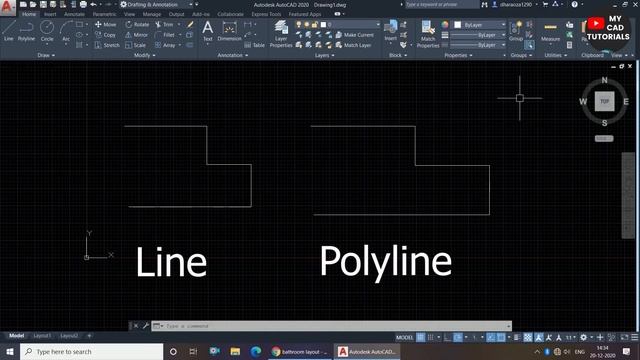The image size is (640, 360).
Task: Click Make Current layer button
Action: 355,35
